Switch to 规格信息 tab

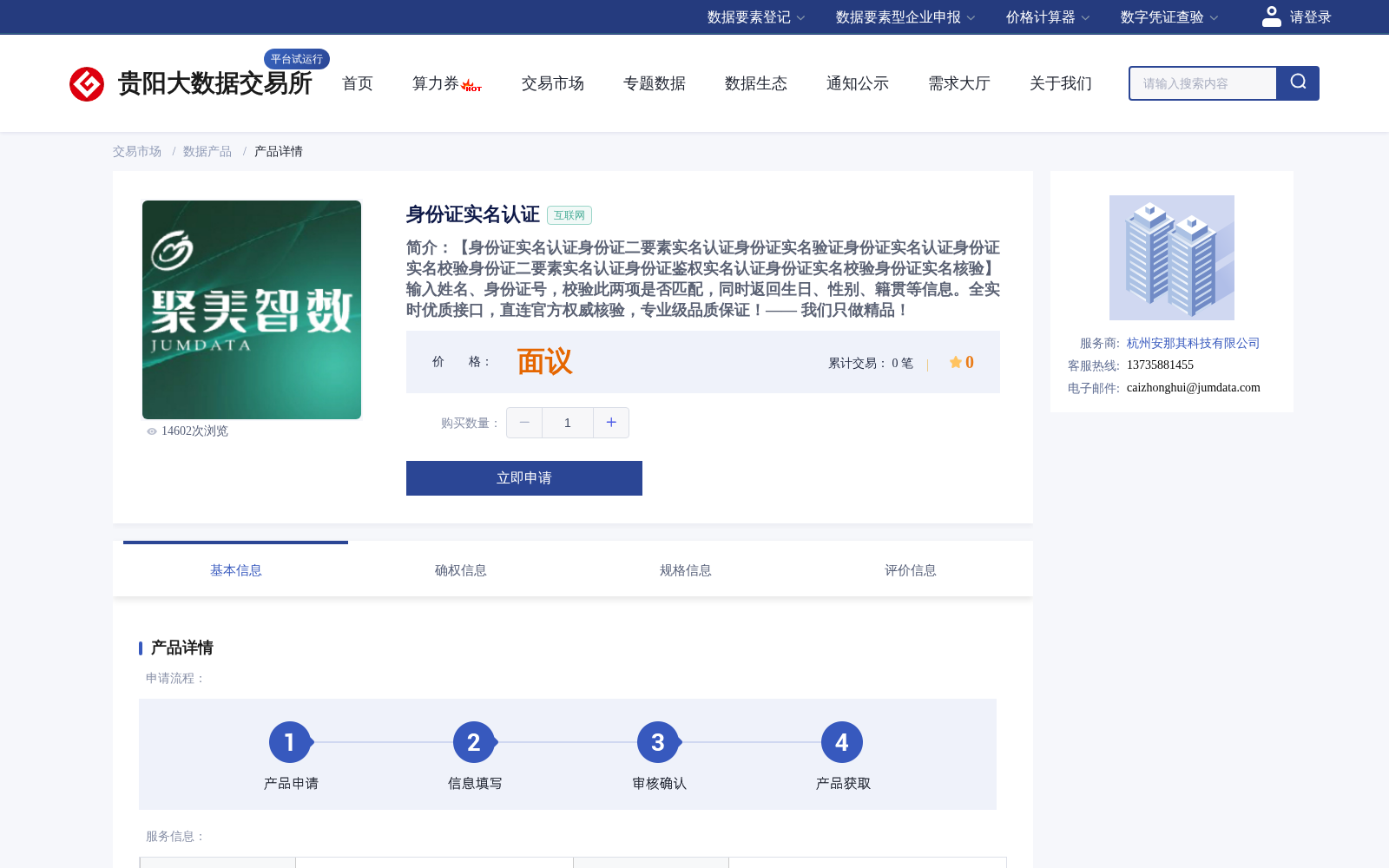(686, 570)
